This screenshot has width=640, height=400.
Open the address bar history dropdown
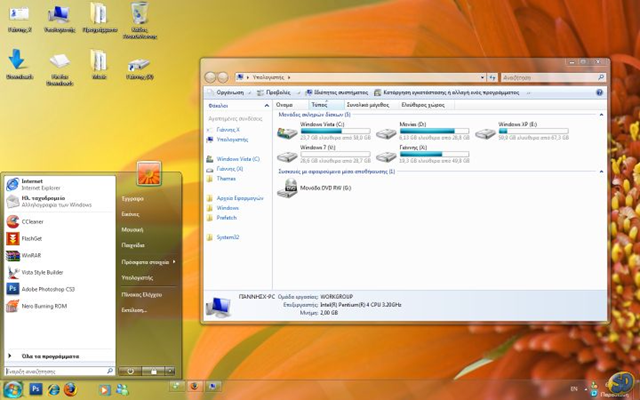pyautogui.click(x=482, y=77)
